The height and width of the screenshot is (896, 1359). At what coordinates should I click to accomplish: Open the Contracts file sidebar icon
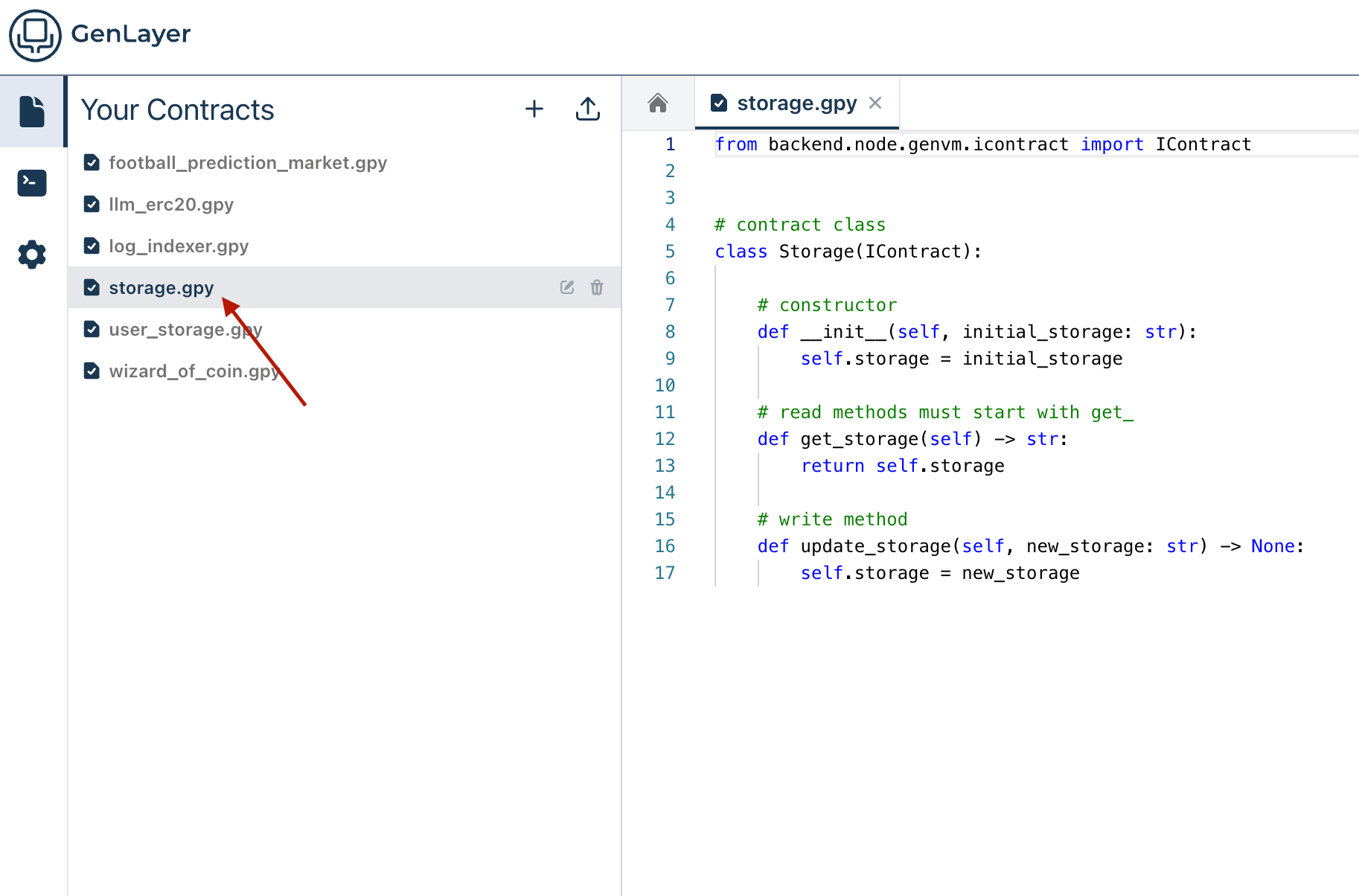[x=32, y=112]
